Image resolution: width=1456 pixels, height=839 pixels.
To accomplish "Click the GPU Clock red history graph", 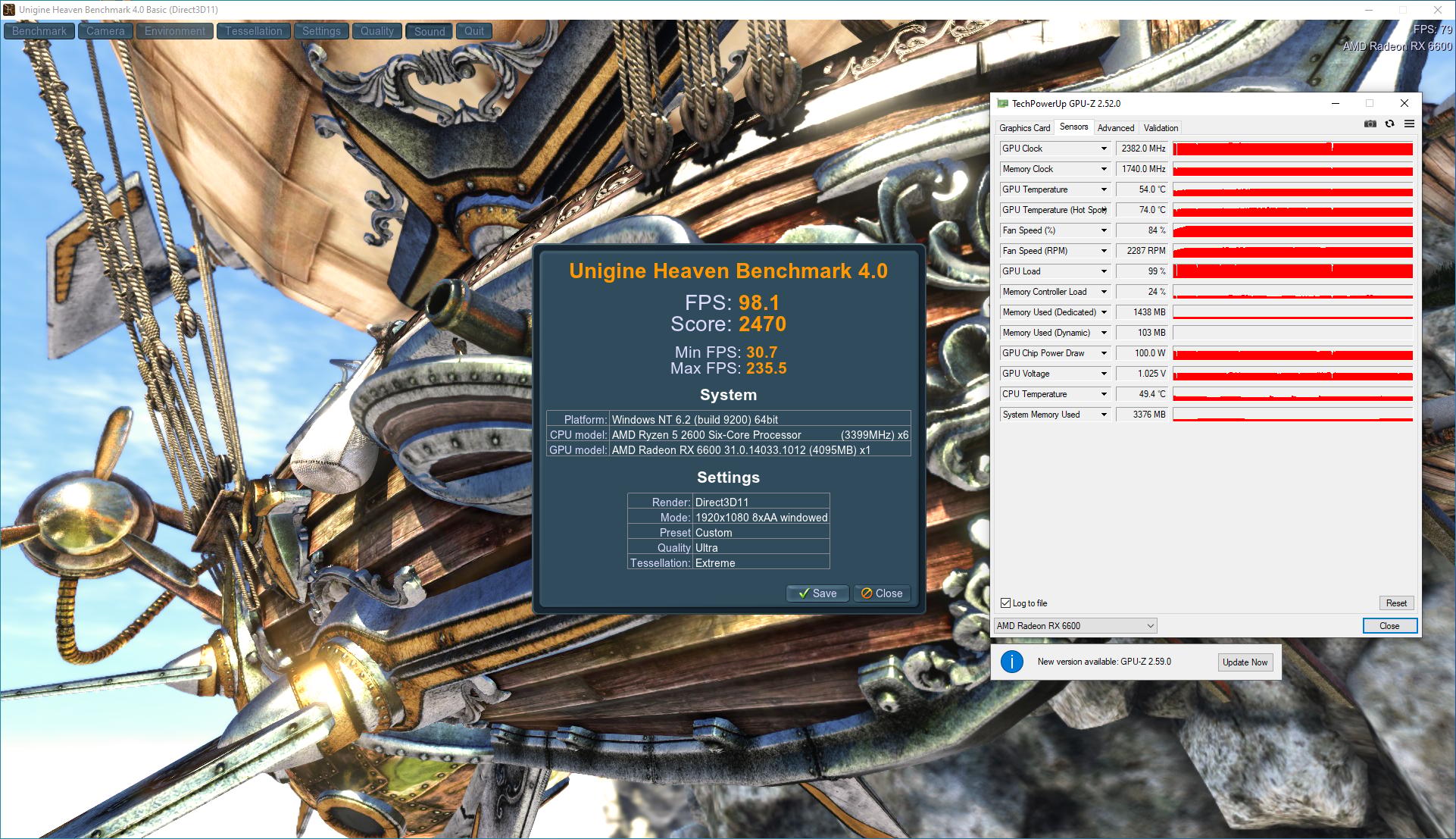I will (1292, 149).
